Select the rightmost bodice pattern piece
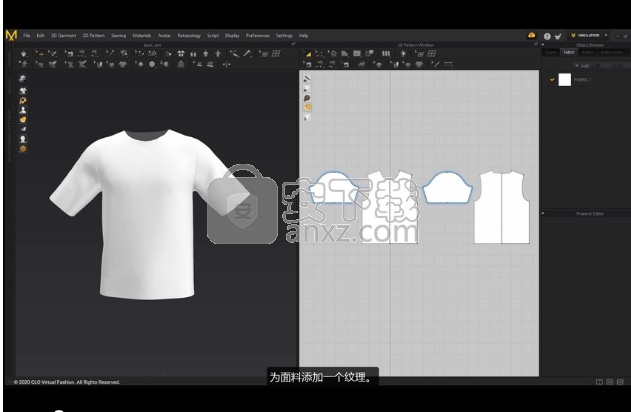 [502, 207]
